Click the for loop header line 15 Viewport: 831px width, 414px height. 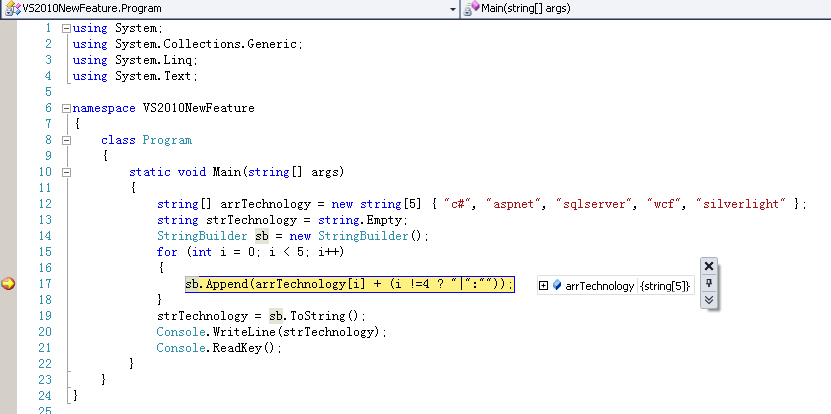(251, 252)
